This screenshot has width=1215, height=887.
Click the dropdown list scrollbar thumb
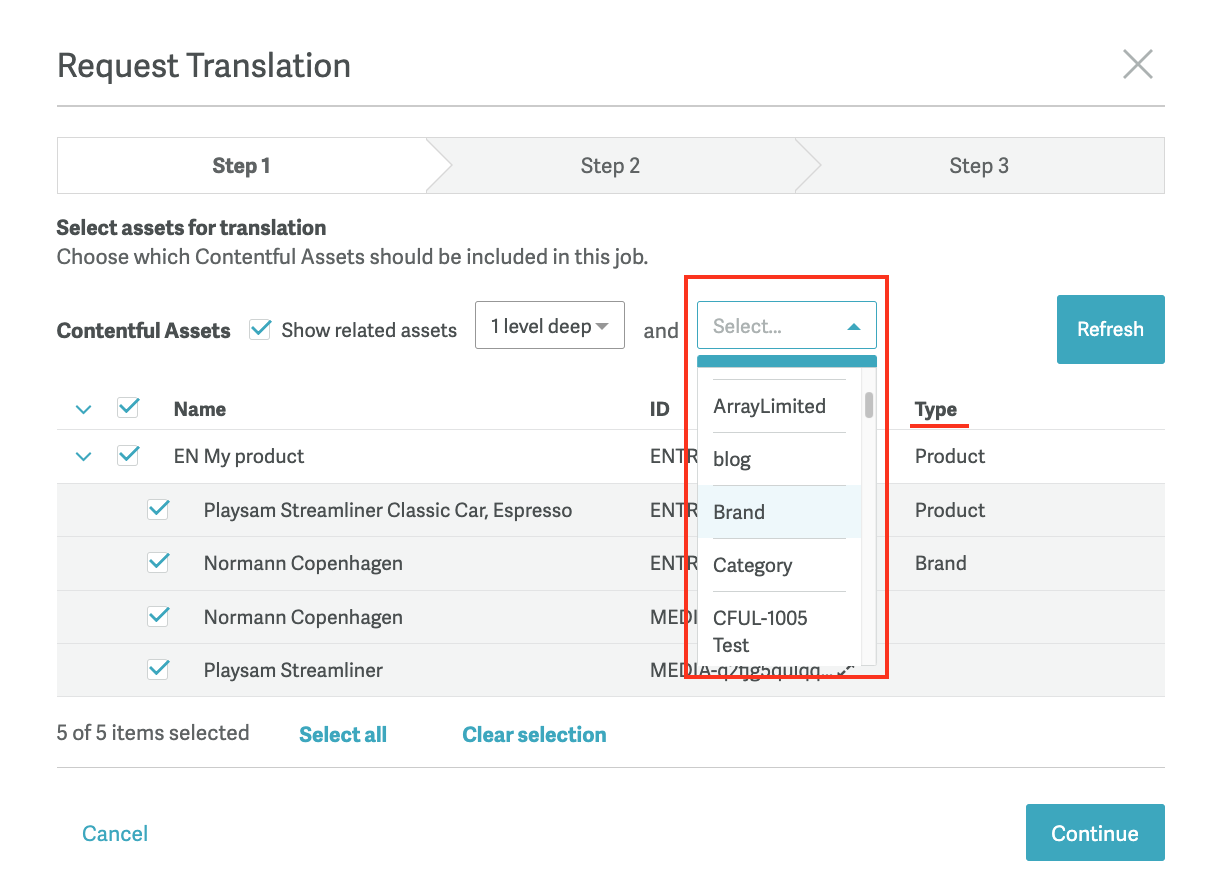point(869,404)
